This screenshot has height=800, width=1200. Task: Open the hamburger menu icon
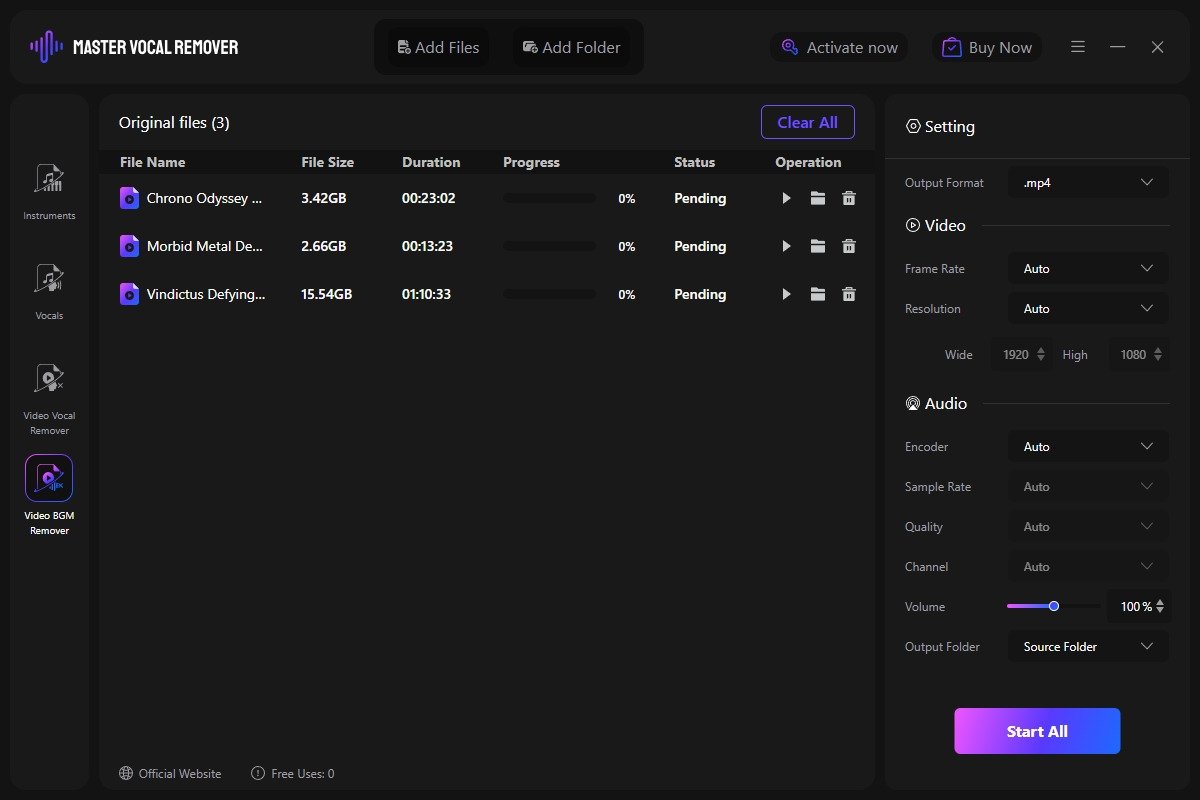1078,47
